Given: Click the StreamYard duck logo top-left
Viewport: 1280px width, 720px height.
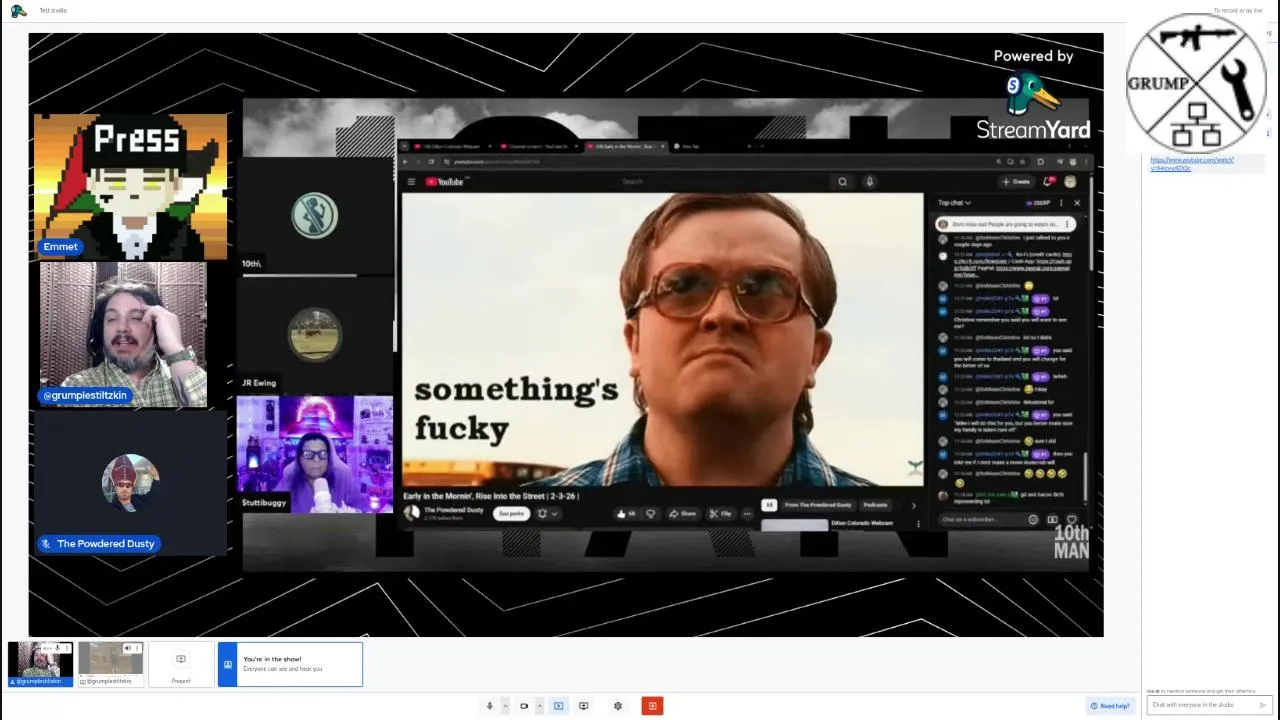Looking at the screenshot, I should click(18, 11).
